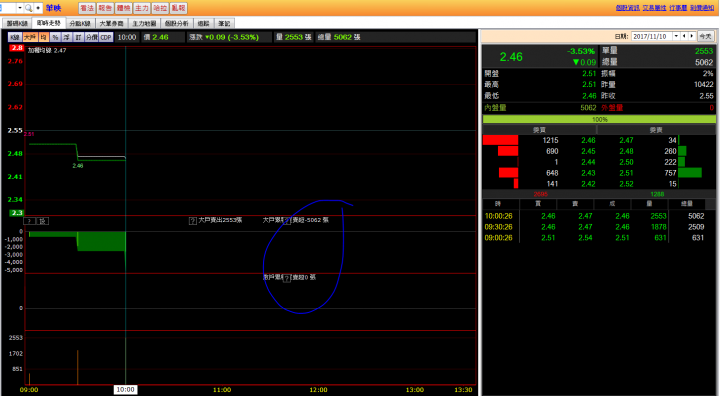Select the CDP indicator button
Viewport: 720px width, 396px height.
tap(106, 37)
